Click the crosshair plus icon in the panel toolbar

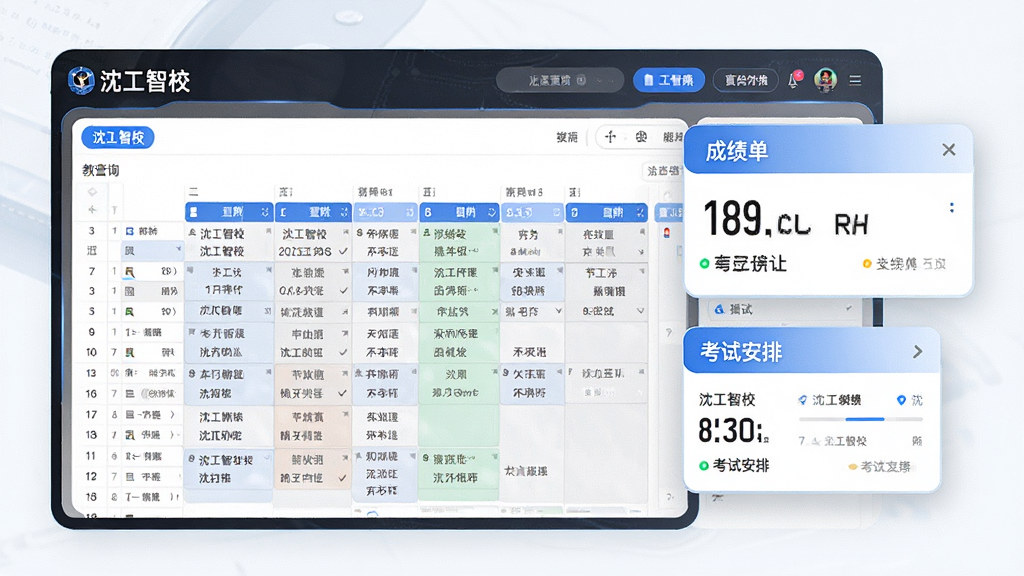pyautogui.click(x=610, y=136)
